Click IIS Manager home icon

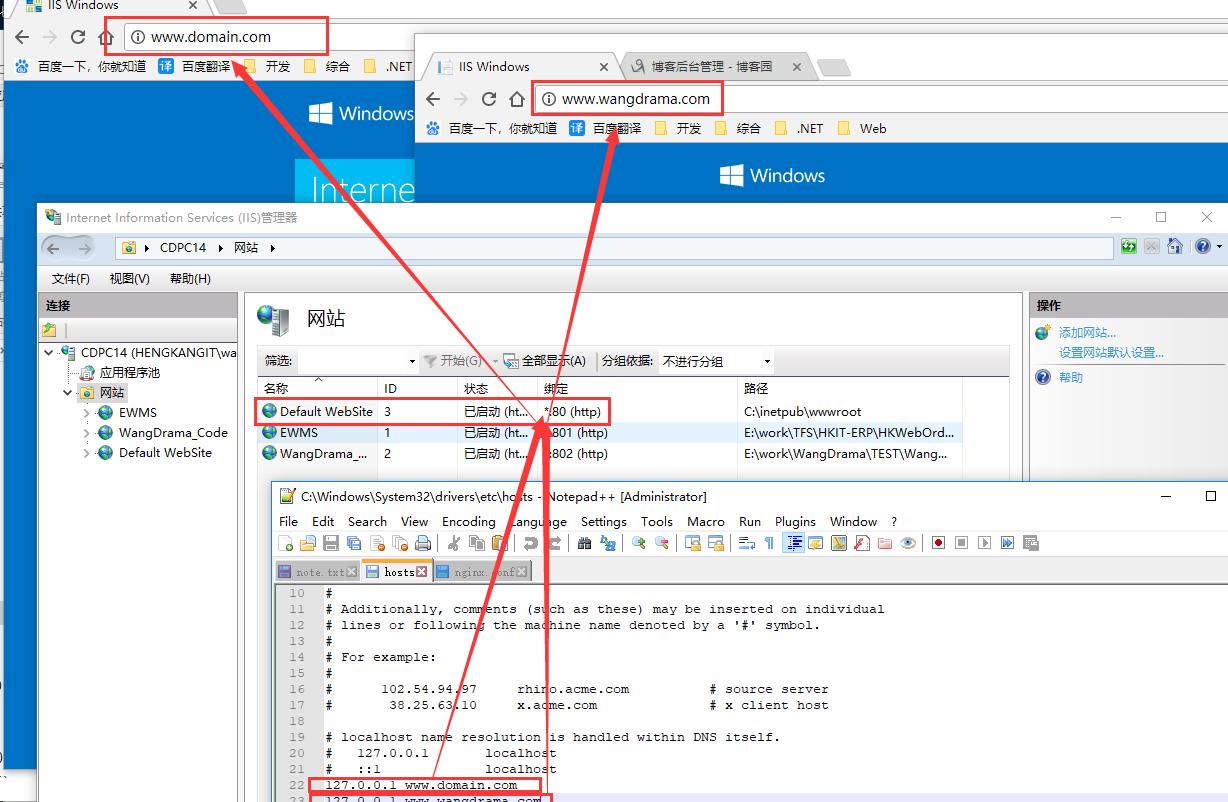coord(1175,246)
